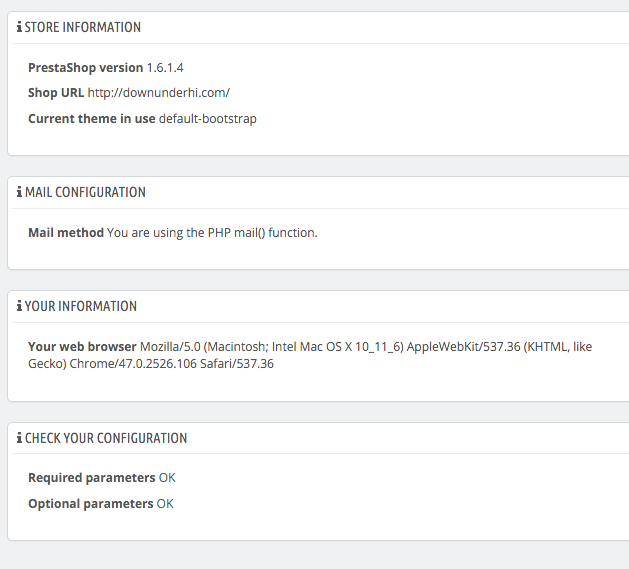Click the Shop URL label
The width and height of the screenshot is (629, 569).
(56, 93)
